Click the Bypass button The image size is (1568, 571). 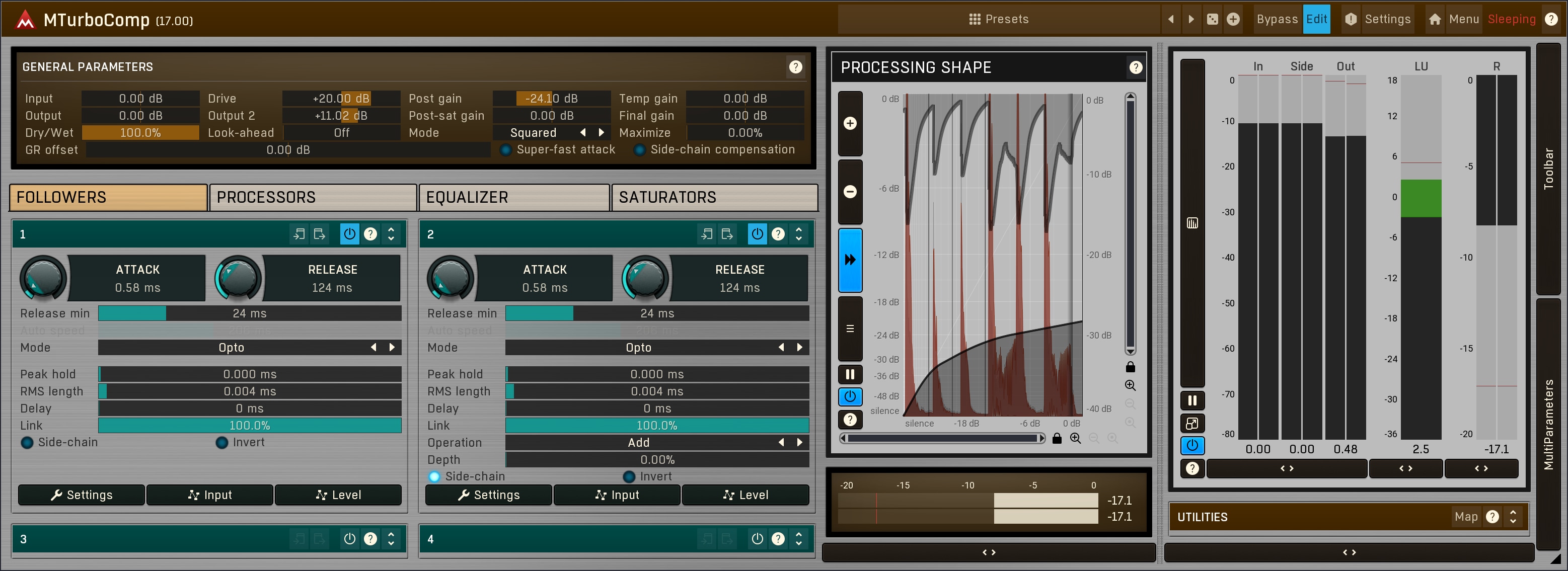pos(1277,20)
